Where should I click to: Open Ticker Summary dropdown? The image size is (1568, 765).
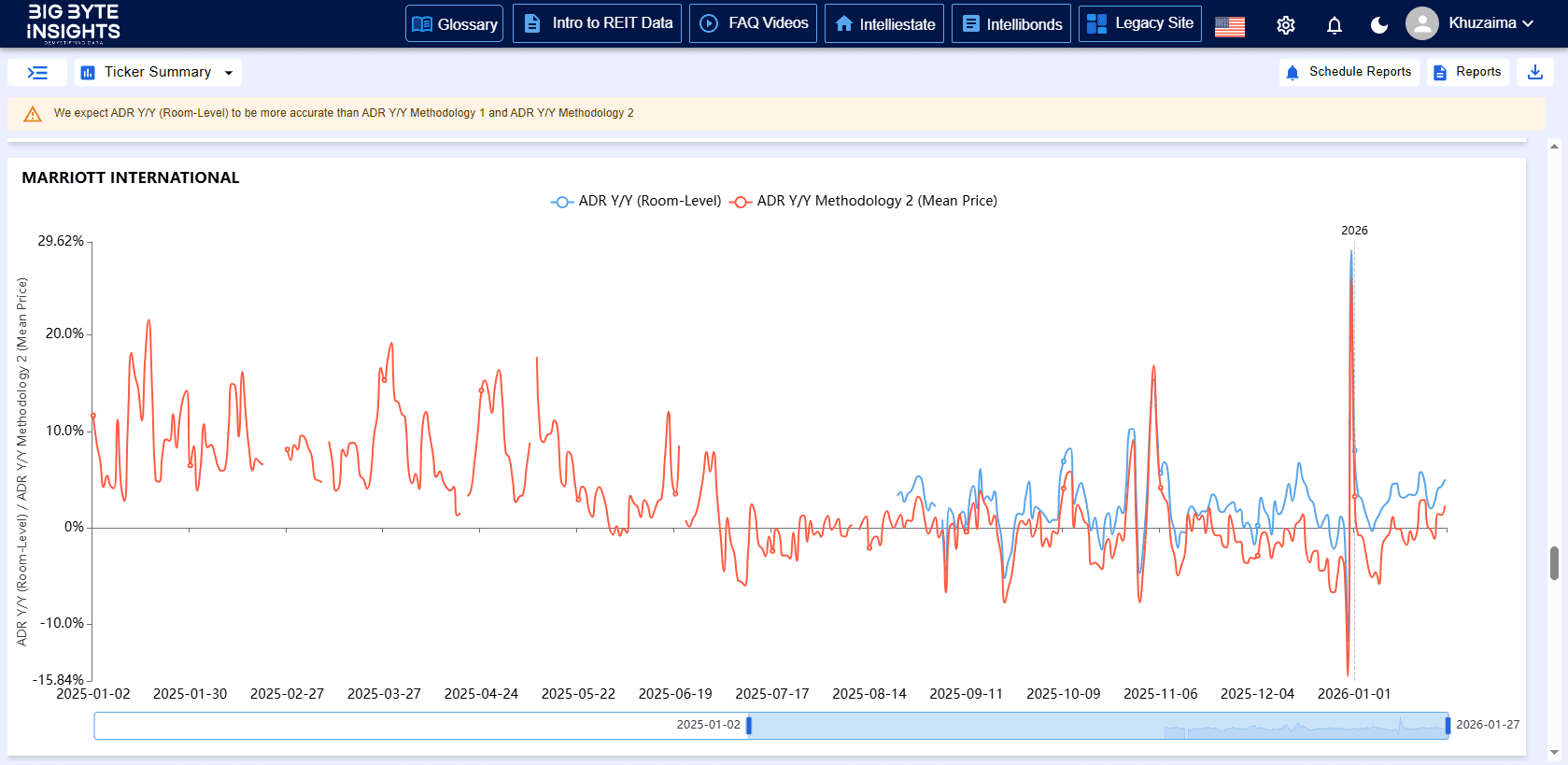tap(158, 73)
